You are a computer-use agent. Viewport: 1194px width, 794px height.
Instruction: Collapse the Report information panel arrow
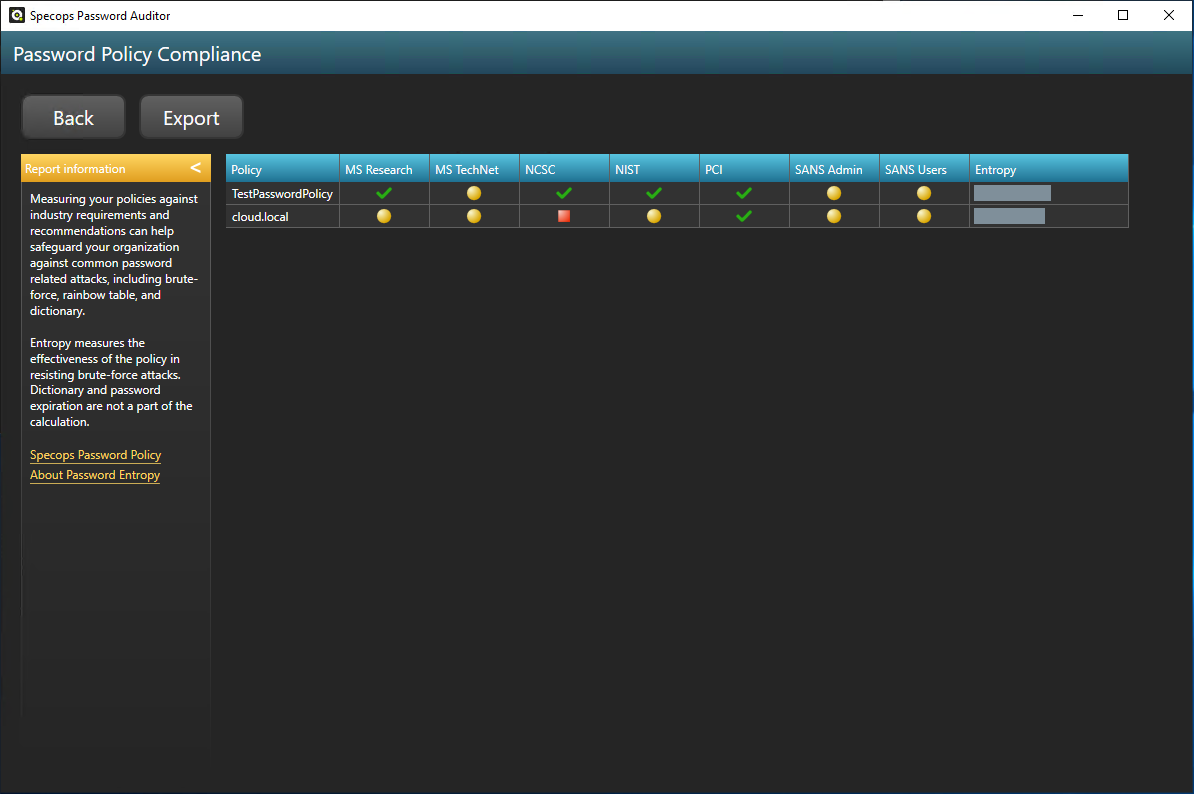(x=196, y=168)
